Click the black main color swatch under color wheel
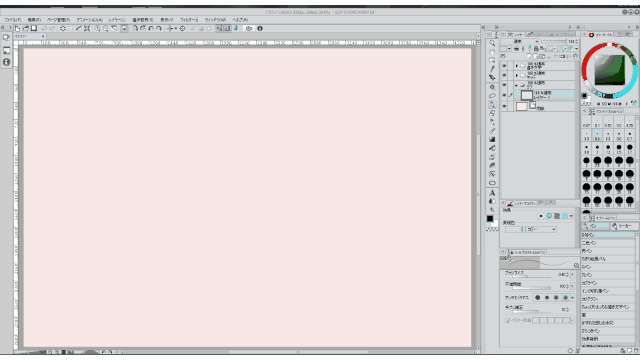This screenshot has width=640, height=360. [584, 96]
